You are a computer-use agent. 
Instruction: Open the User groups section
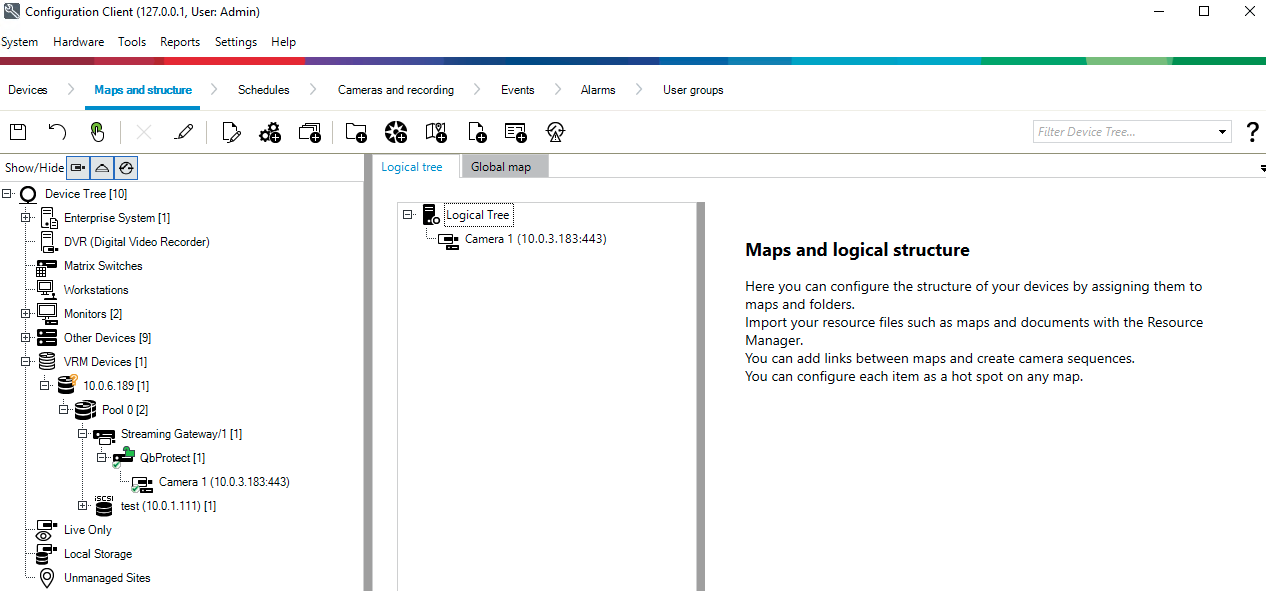692,90
